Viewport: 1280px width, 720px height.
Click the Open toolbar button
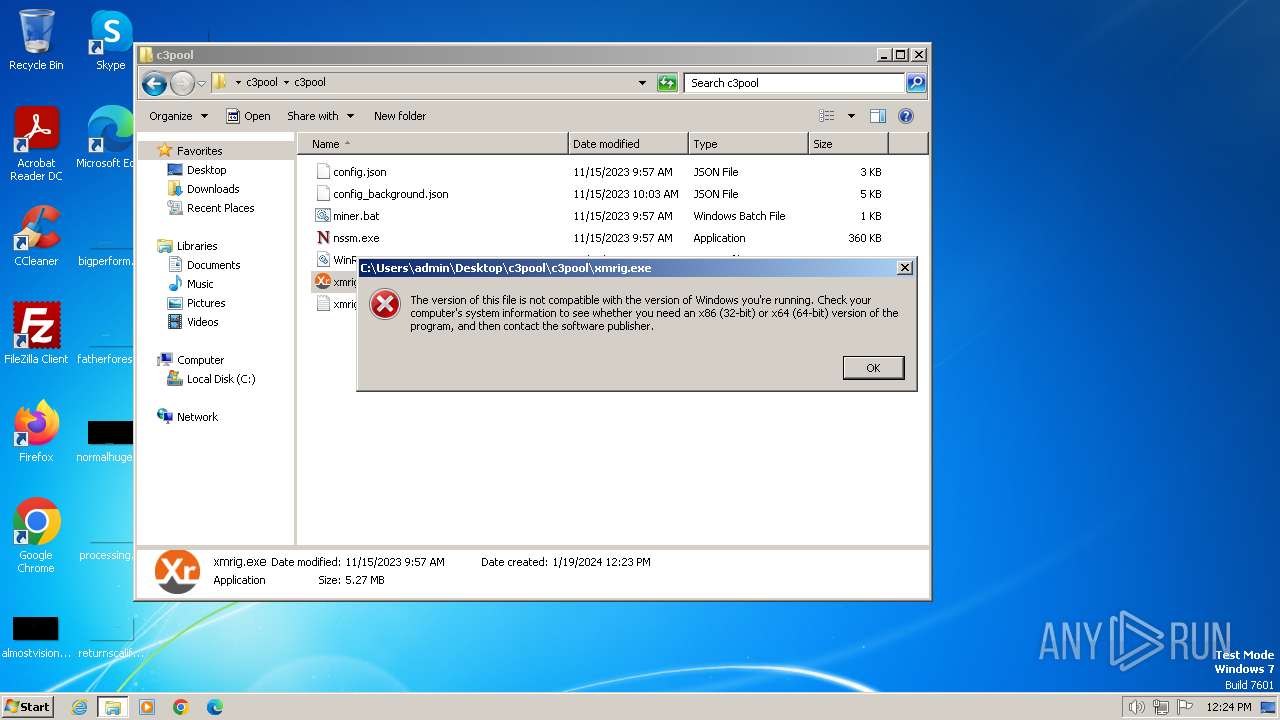pyautogui.click(x=248, y=116)
